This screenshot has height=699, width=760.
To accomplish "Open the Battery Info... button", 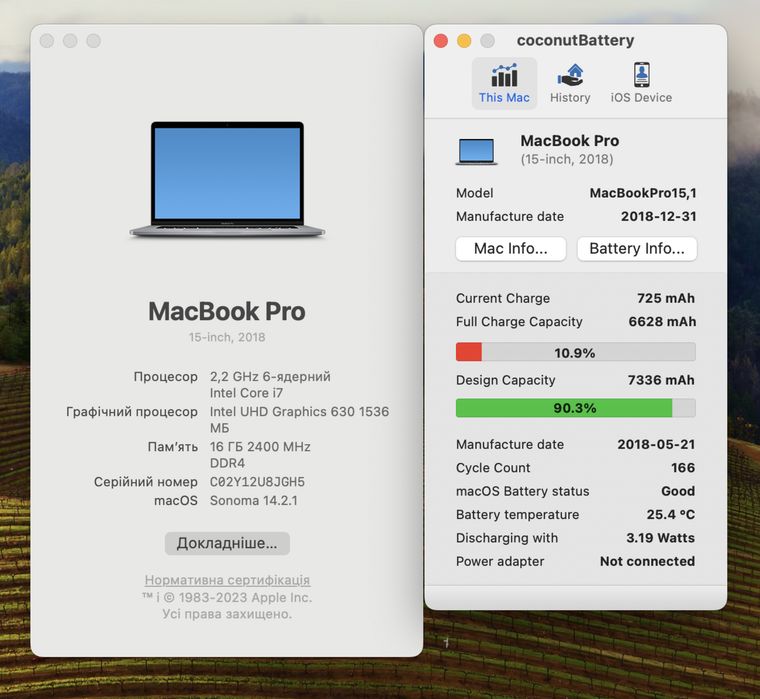I will (637, 249).
